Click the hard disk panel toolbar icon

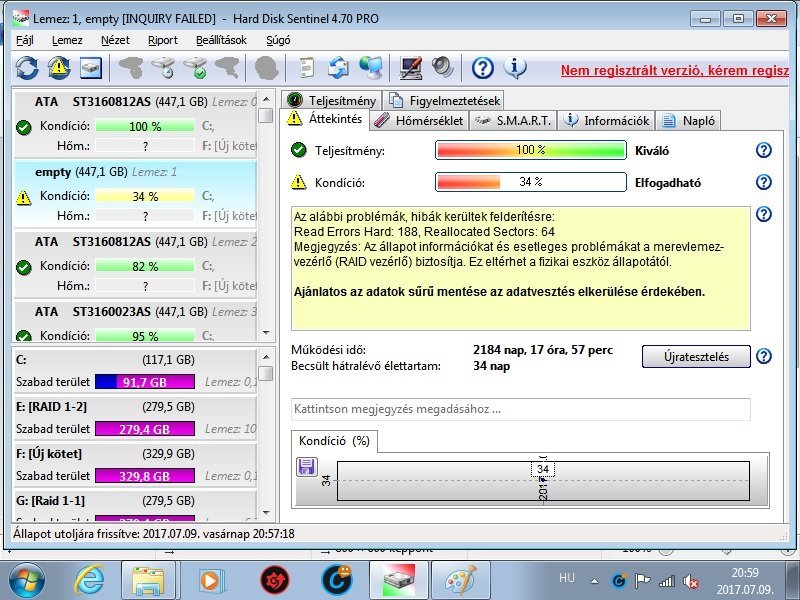[91, 68]
